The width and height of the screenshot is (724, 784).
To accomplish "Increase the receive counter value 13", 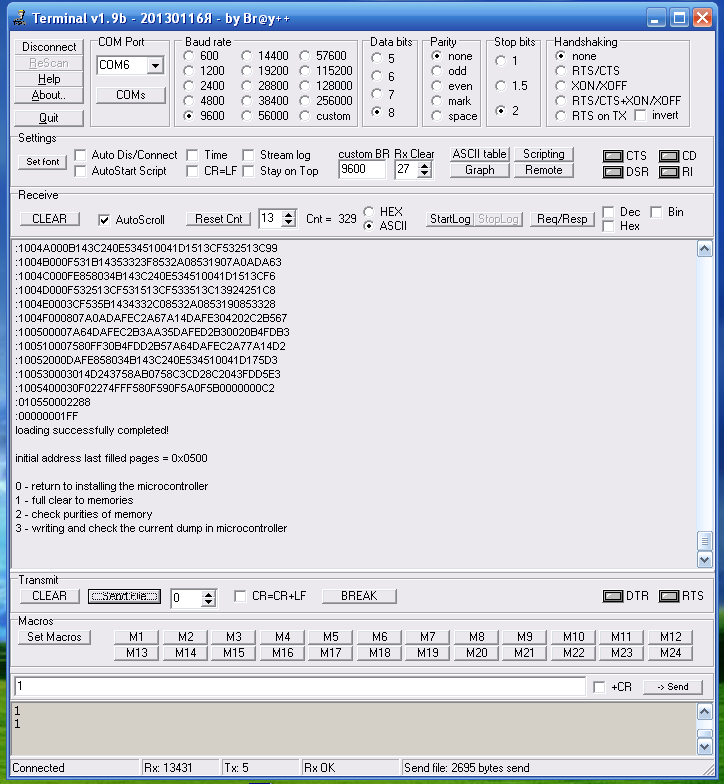I will 288,215.
